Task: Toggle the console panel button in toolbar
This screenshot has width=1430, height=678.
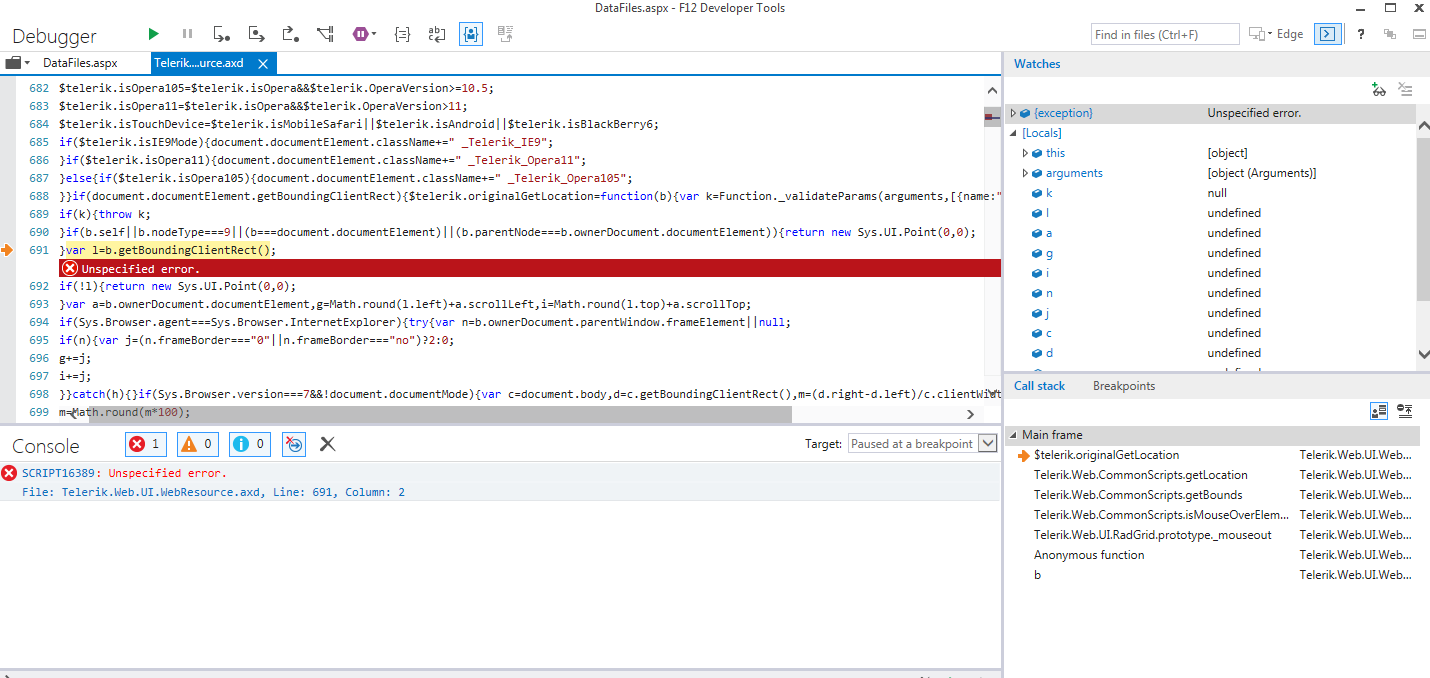Action: click(1327, 34)
